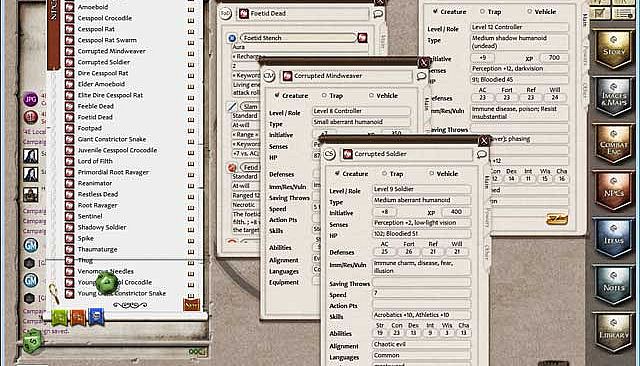Click the Level 9 Soldier role field

coord(422,189)
